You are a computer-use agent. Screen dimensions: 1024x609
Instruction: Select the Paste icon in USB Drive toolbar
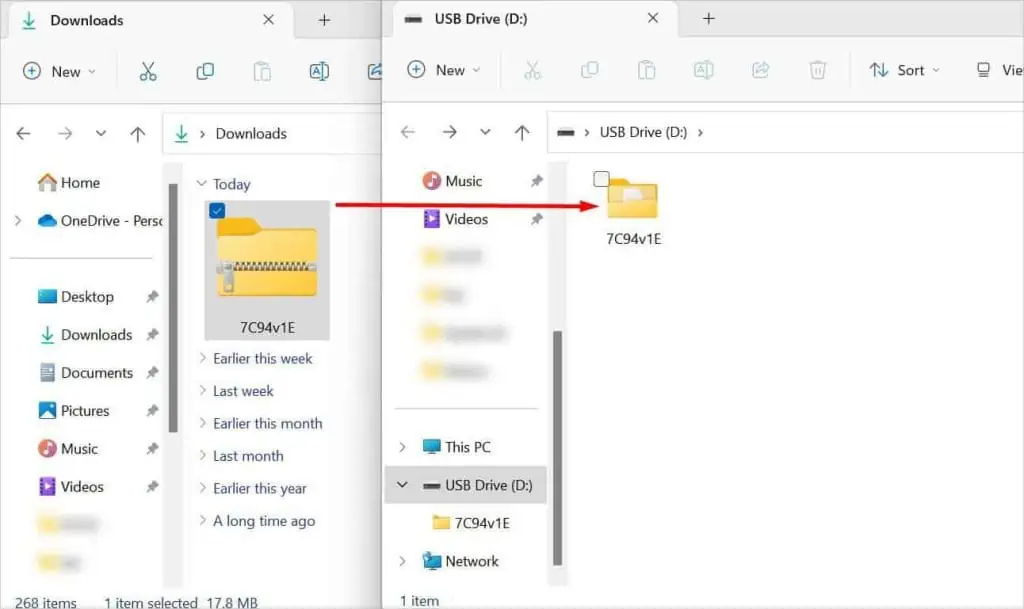pos(646,70)
